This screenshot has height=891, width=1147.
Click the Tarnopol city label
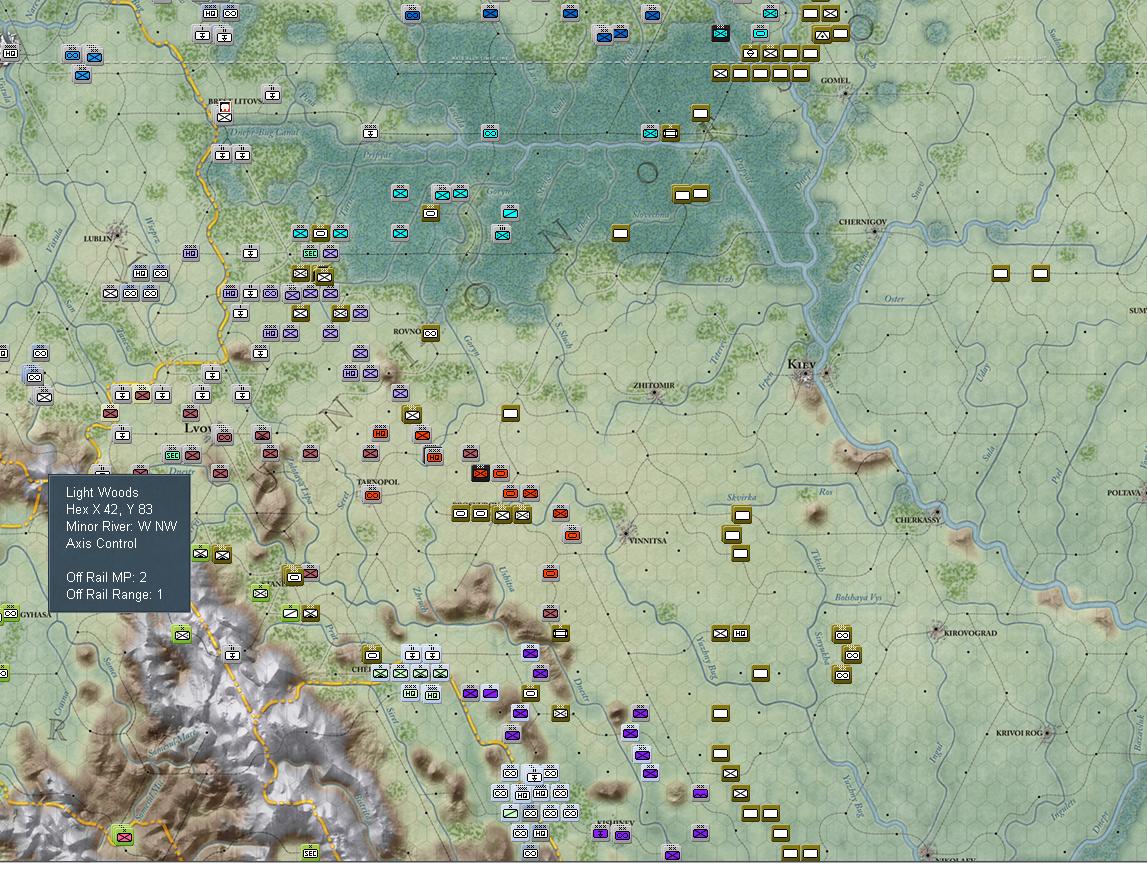pos(377,482)
